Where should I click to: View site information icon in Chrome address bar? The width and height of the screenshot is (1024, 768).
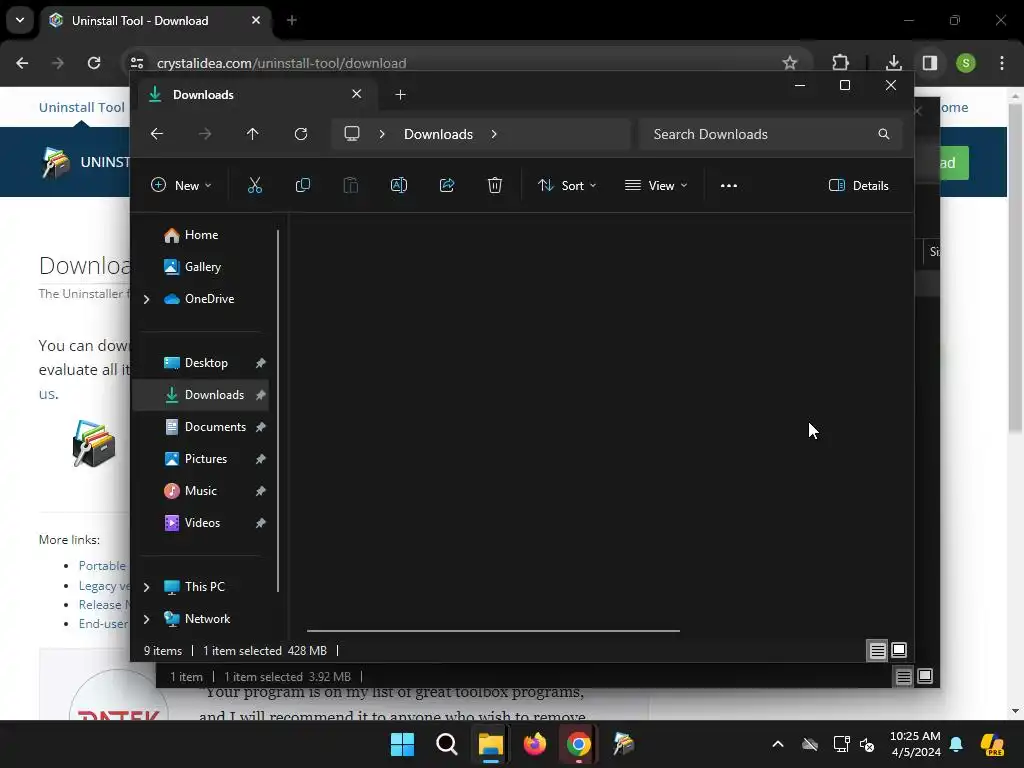point(137,63)
